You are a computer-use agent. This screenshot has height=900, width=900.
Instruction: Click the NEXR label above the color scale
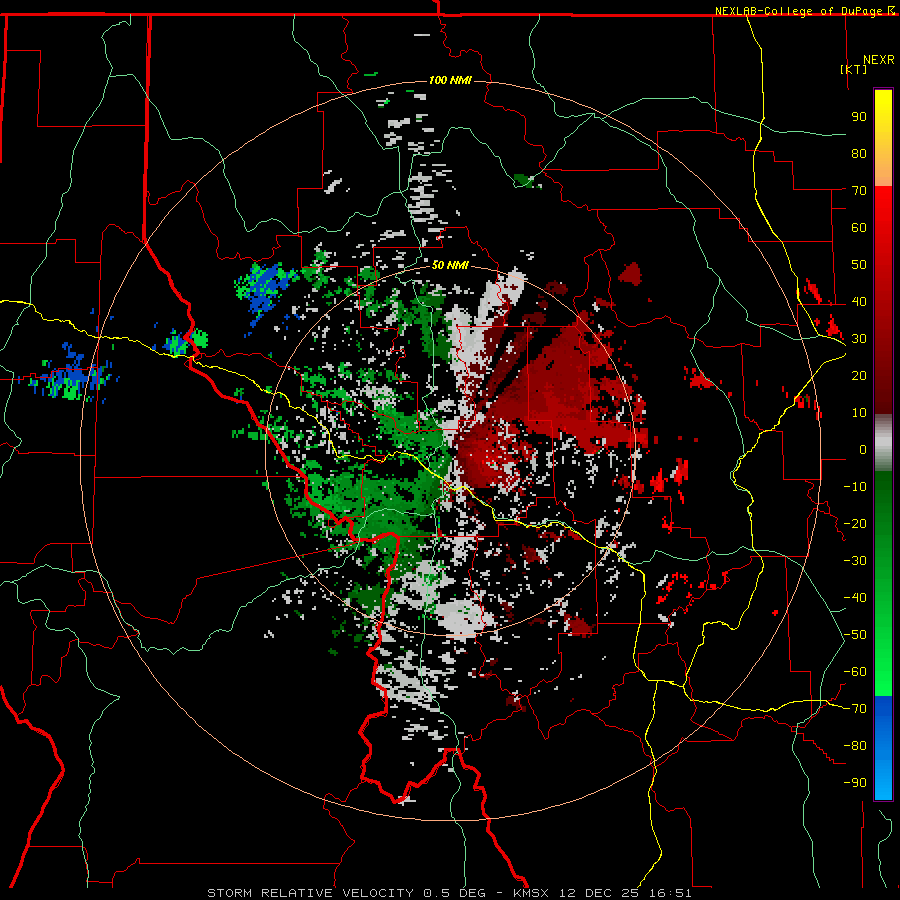point(879,60)
